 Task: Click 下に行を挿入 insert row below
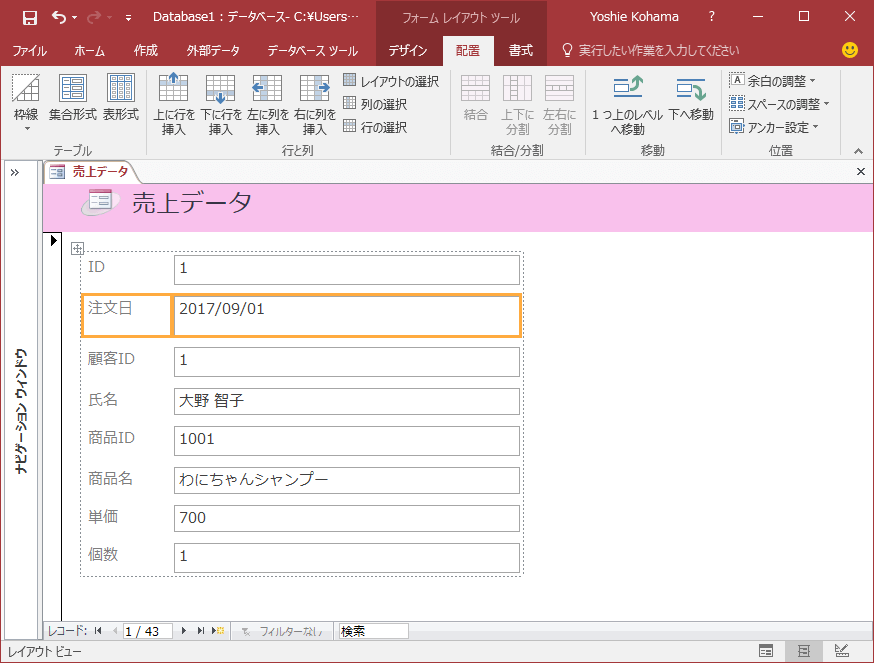[221, 105]
